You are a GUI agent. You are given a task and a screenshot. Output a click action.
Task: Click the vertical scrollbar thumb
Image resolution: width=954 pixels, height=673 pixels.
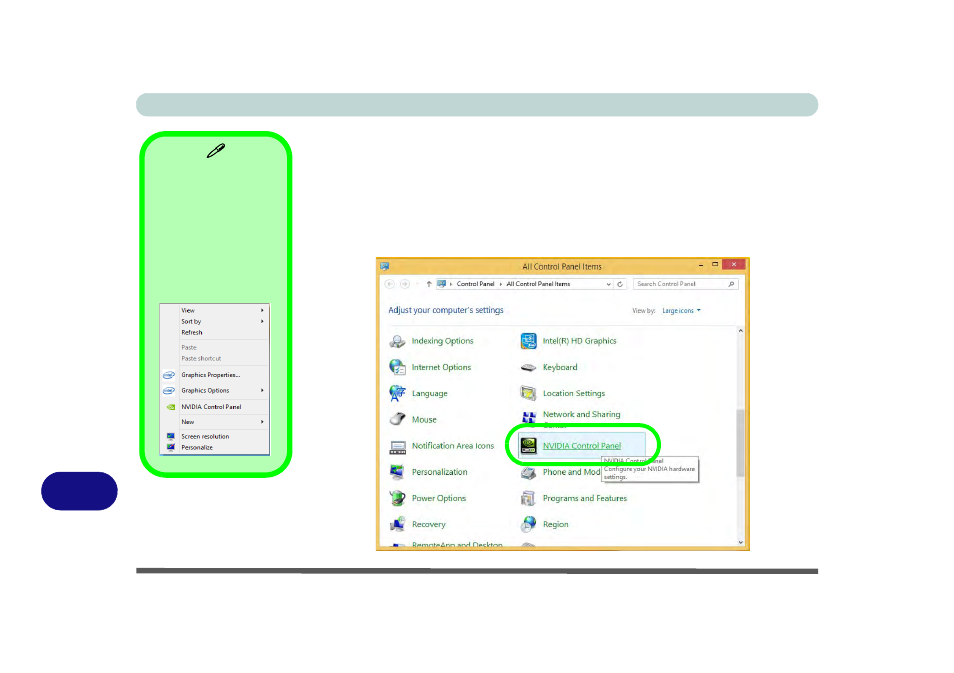coord(740,443)
